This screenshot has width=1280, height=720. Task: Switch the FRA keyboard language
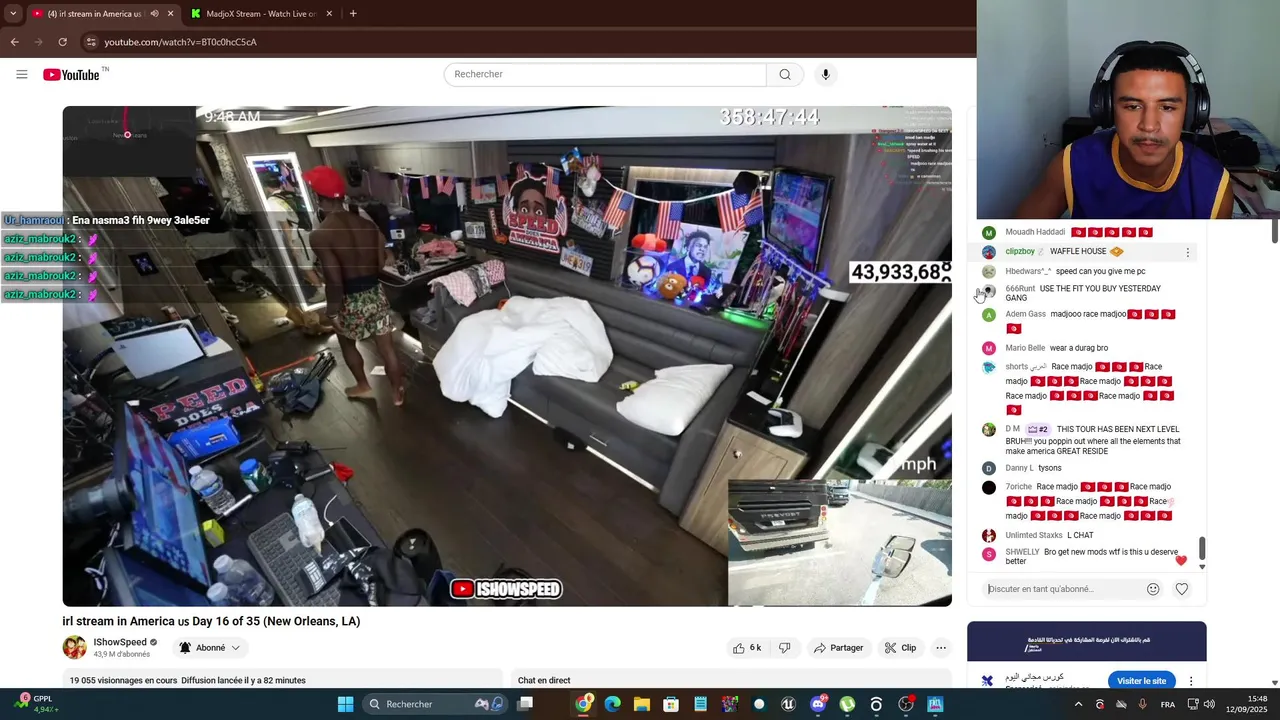coord(1167,704)
